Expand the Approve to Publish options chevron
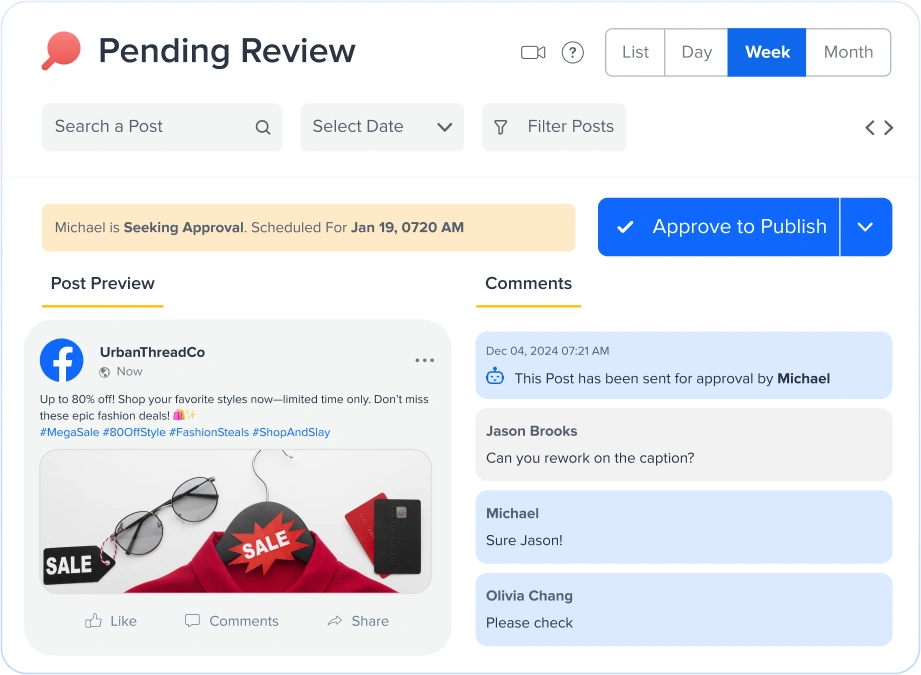 click(x=866, y=227)
